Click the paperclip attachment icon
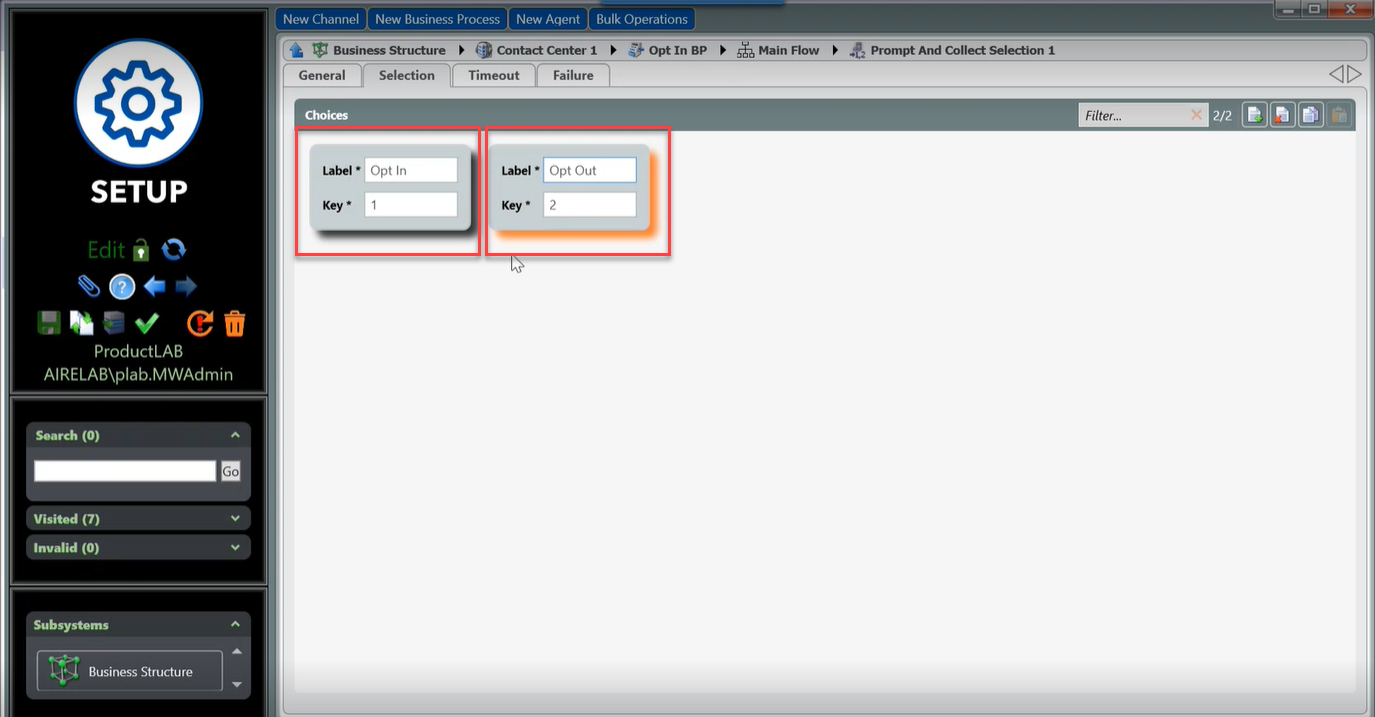1375x717 pixels. 89,287
